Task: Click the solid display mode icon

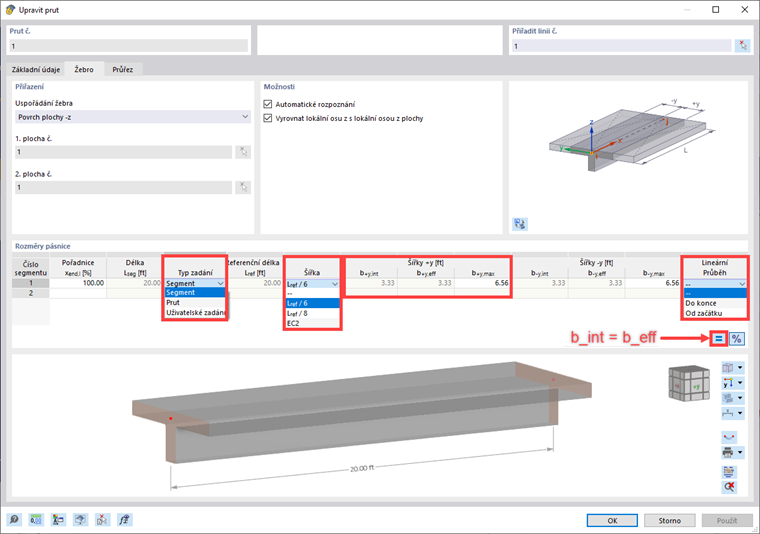Action: tap(728, 398)
